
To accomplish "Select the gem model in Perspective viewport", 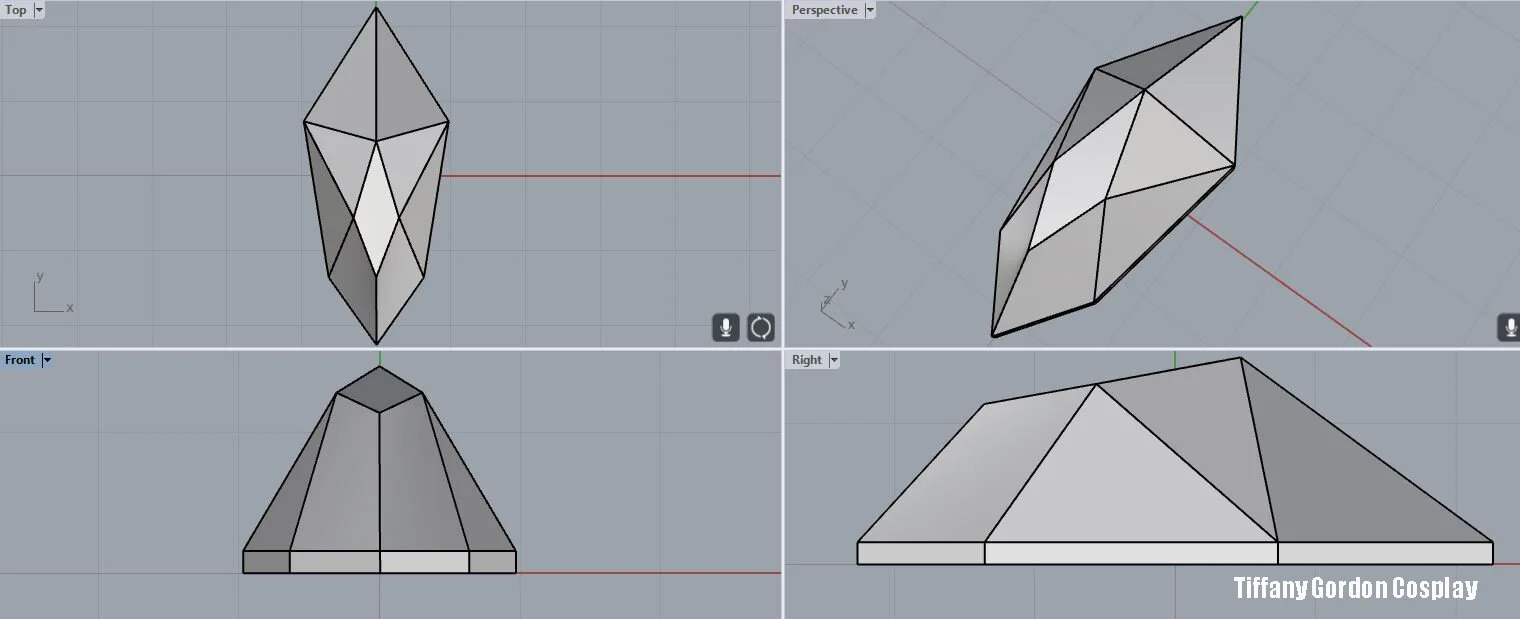I will (1118, 178).
